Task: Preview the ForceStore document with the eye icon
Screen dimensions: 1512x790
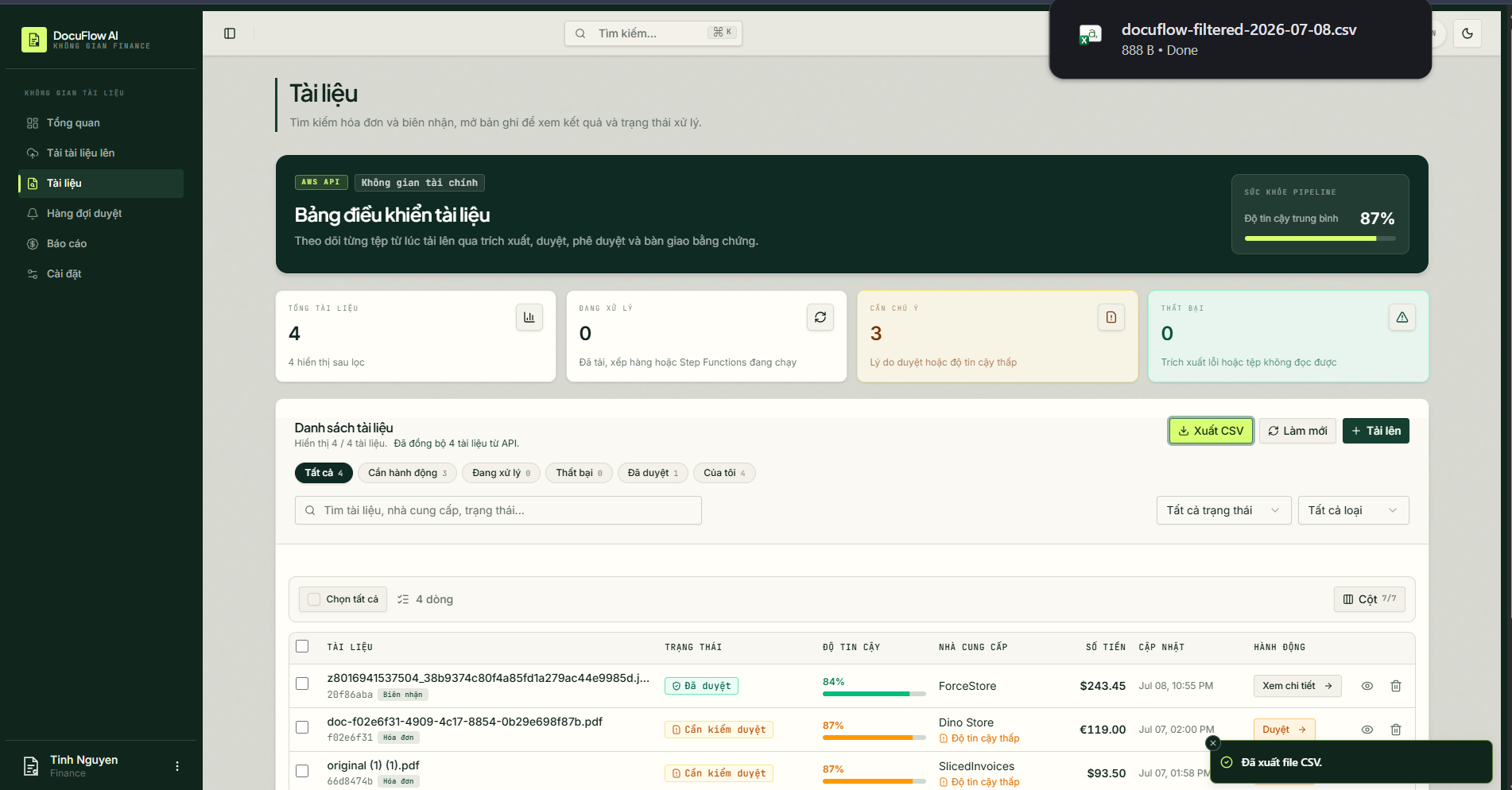Action: [x=1367, y=686]
